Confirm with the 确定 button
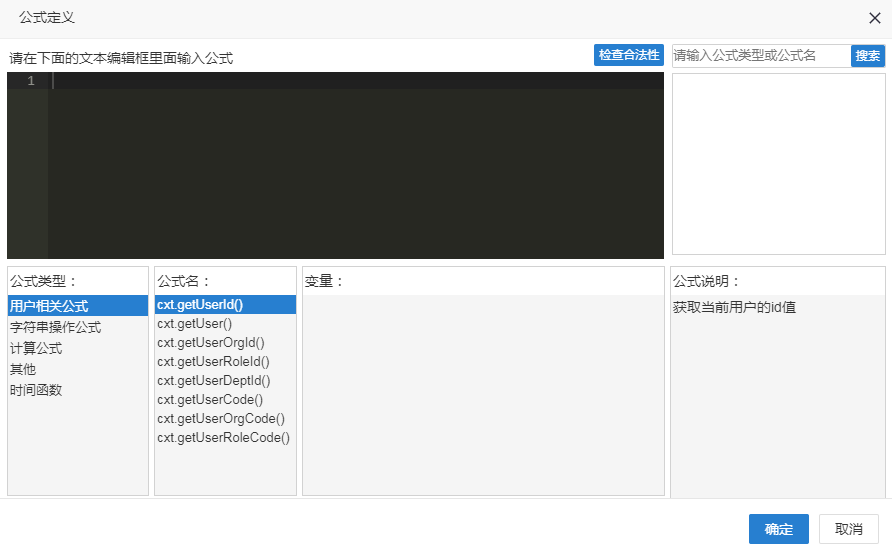 pyautogui.click(x=778, y=530)
